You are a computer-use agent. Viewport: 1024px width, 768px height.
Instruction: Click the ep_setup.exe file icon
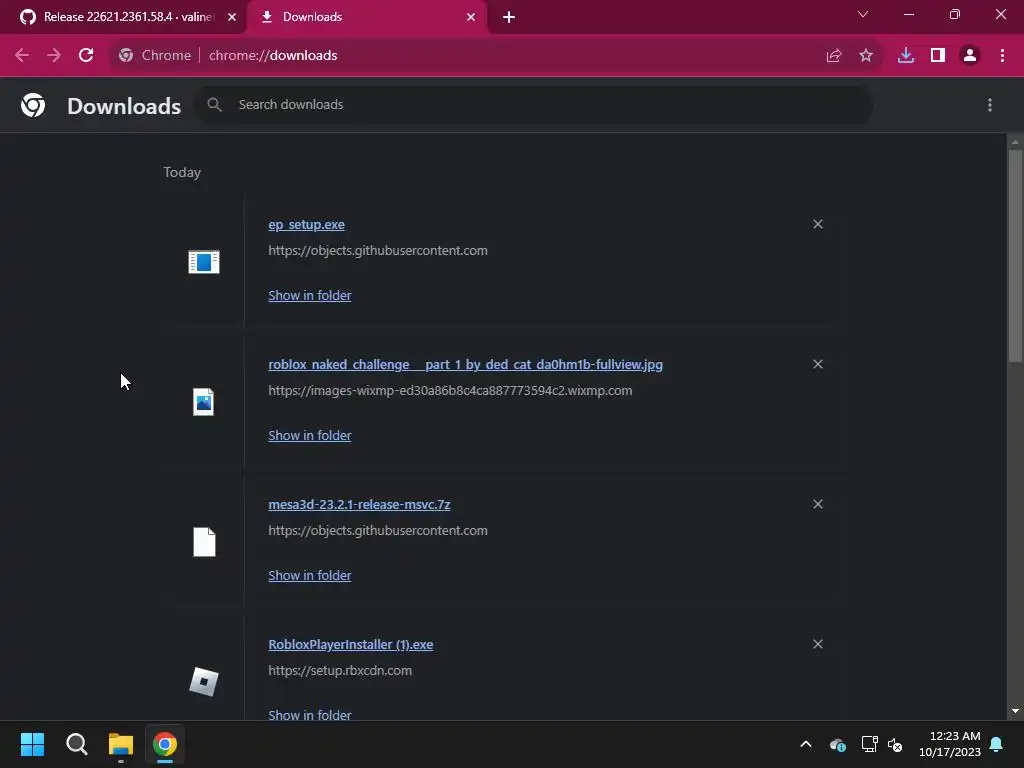[204, 262]
